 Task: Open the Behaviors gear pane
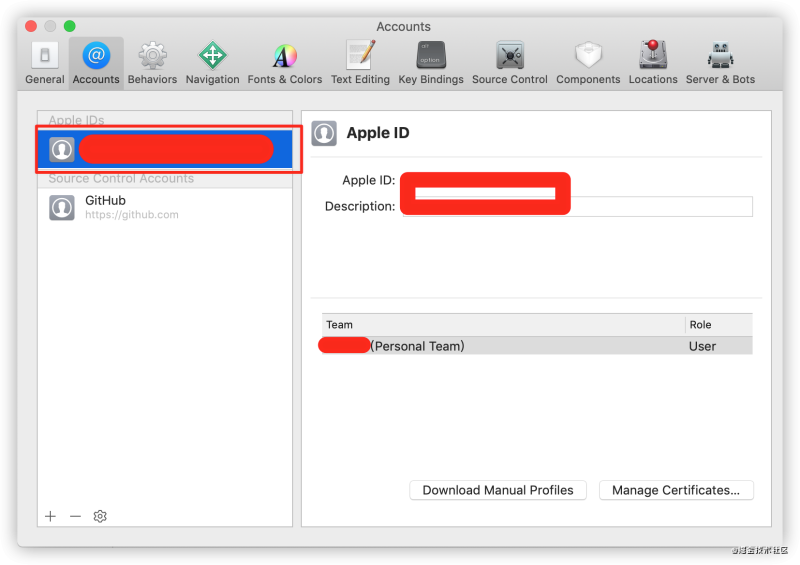click(152, 63)
